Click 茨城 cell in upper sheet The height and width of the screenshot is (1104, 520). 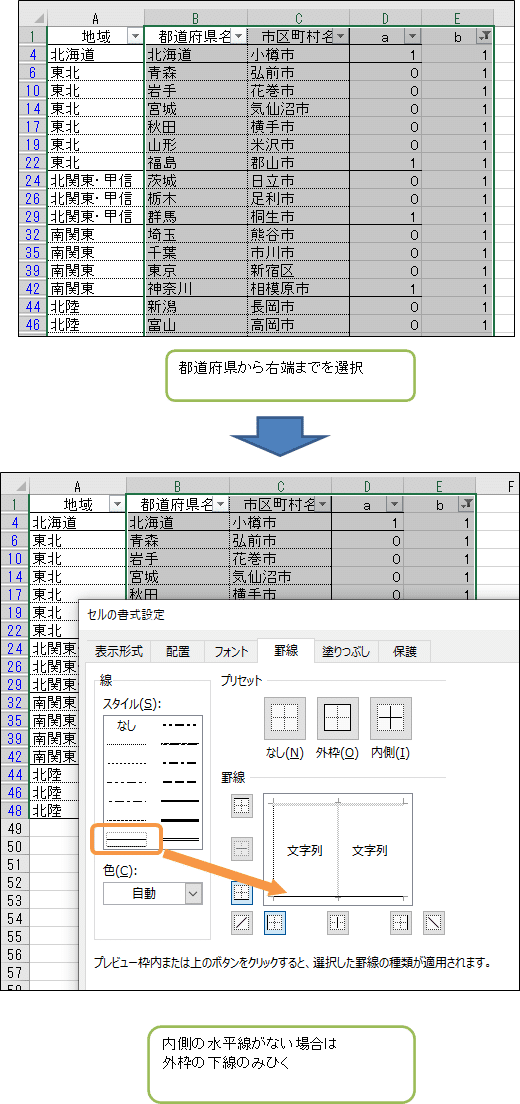196,181
